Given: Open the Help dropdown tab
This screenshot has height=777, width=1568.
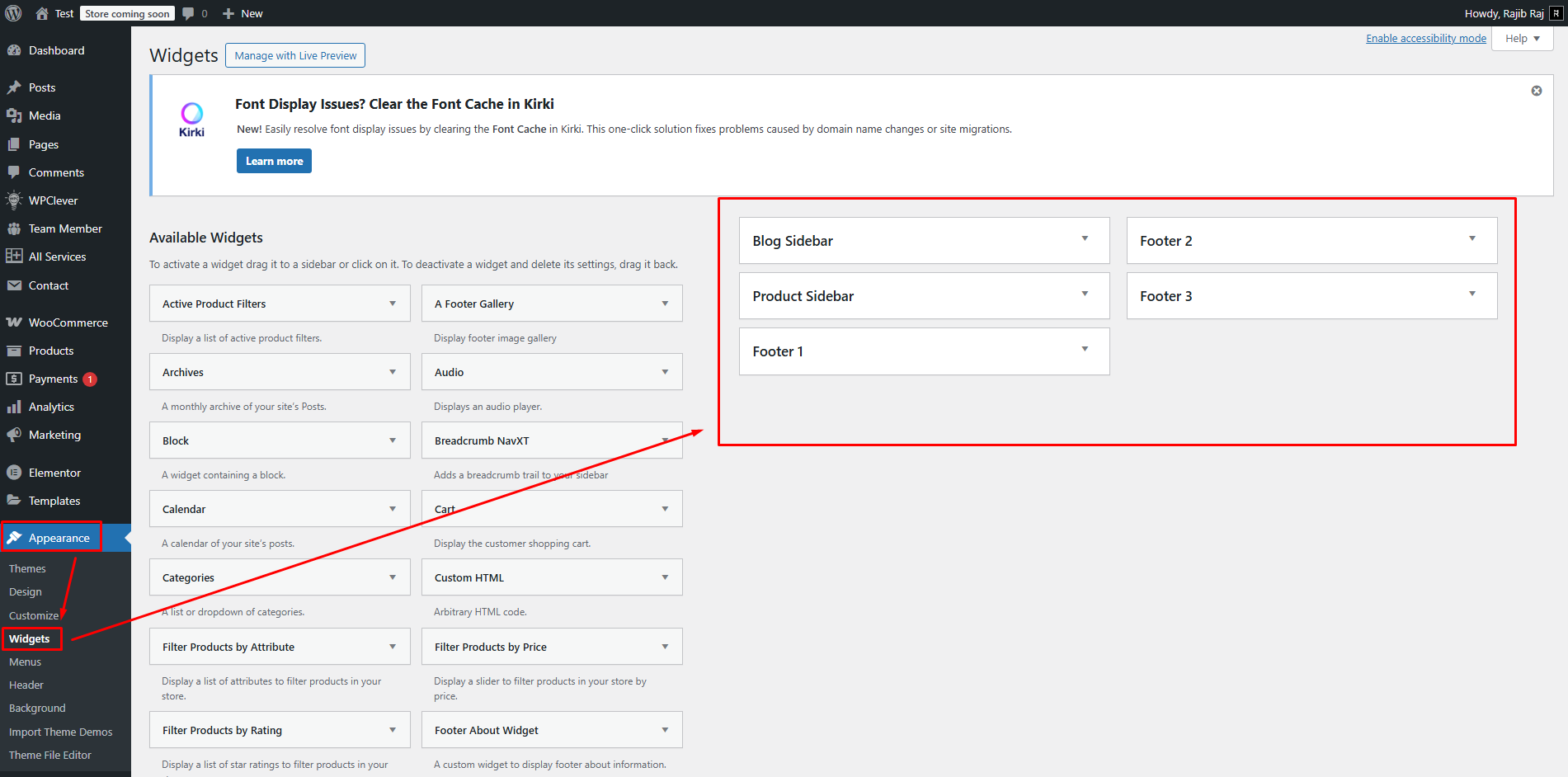Looking at the screenshot, I should point(1523,39).
